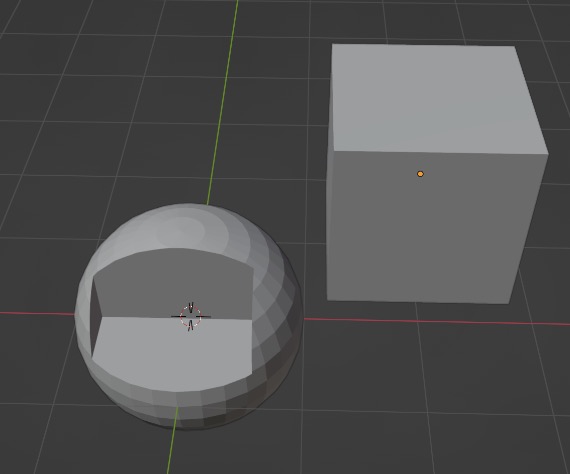Click the 3D cursor crosshair in the sphere
The image size is (570, 474).
coord(190,316)
